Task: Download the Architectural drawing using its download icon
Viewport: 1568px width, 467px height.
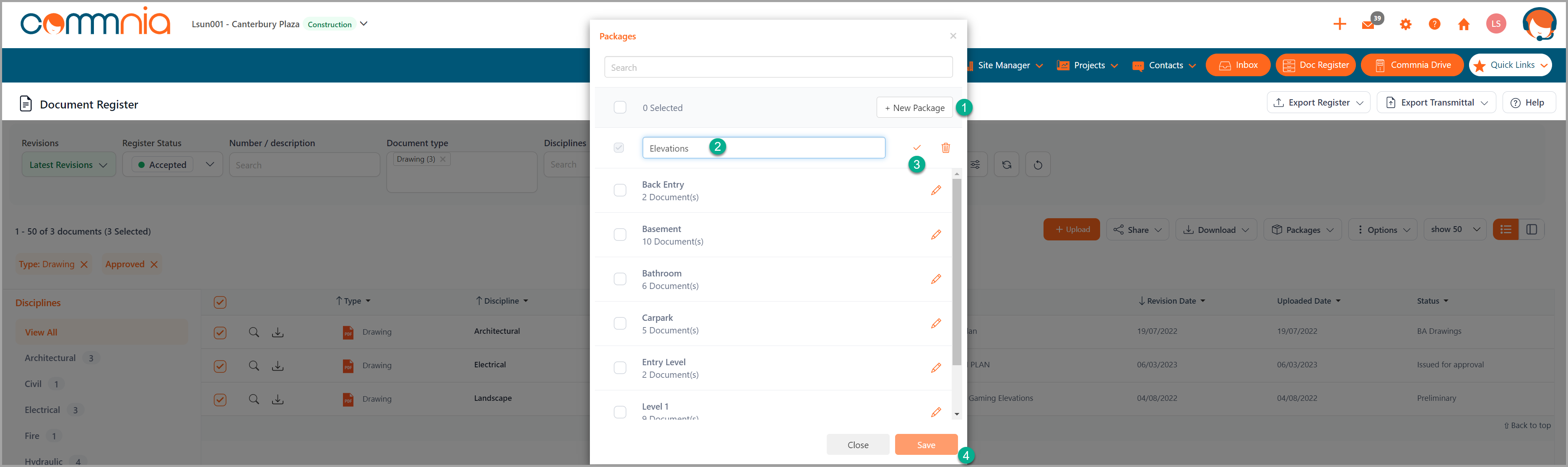Action: [278, 332]
